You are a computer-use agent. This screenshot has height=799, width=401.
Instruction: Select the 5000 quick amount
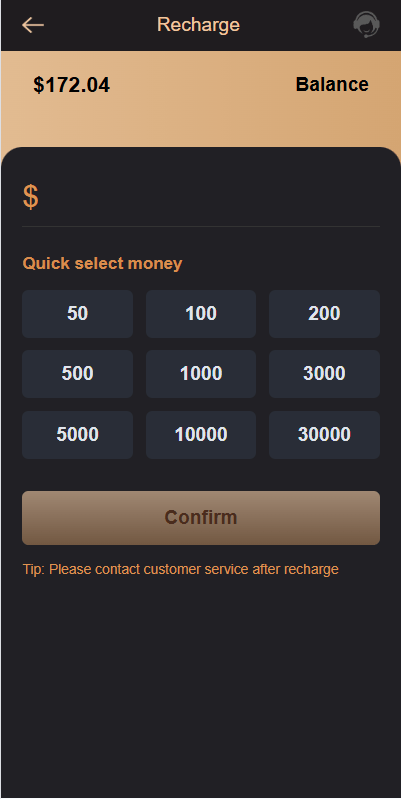[77, 435]
